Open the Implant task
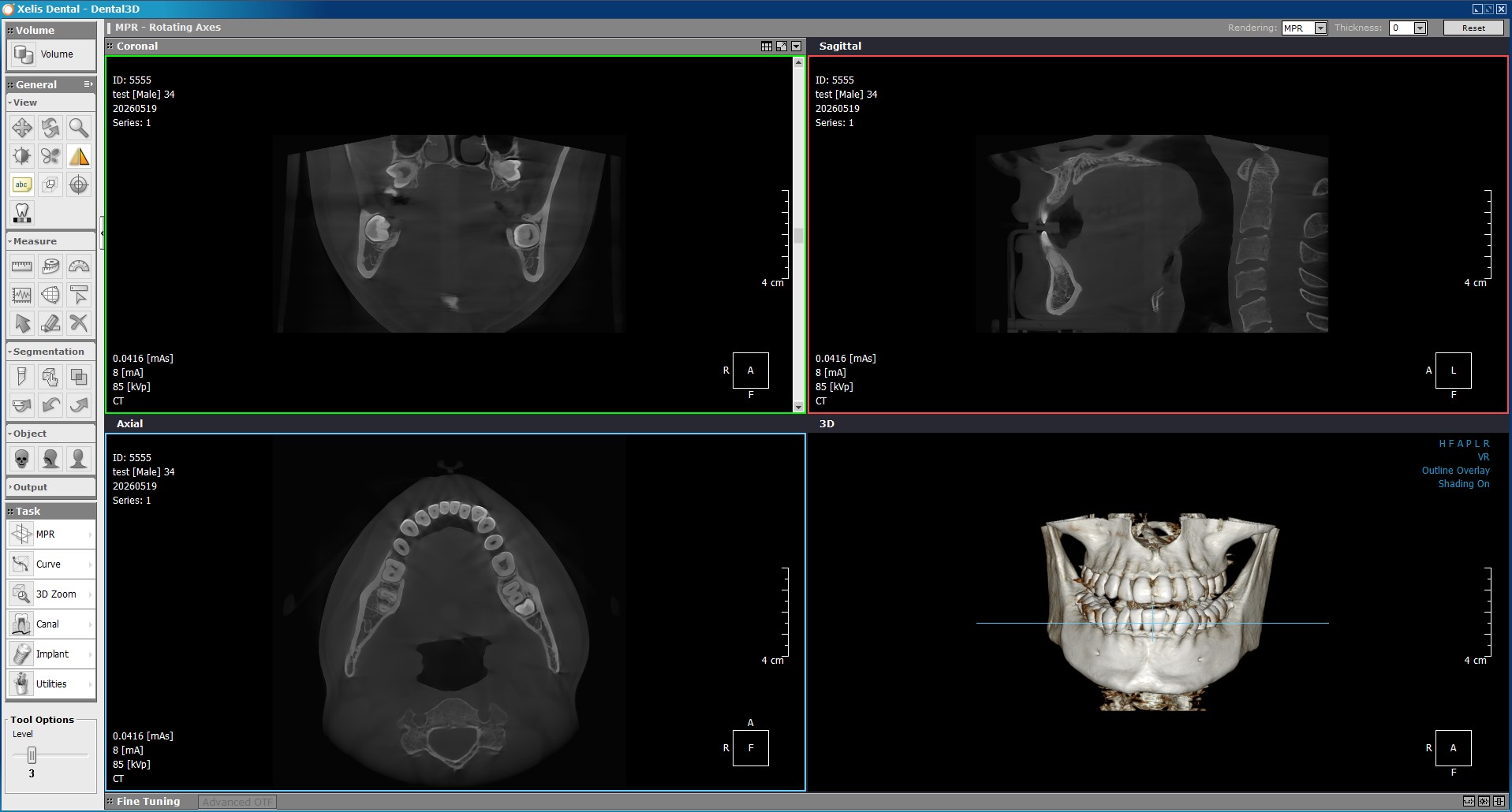Viewport: 1512px width, 812px height. point(50,654)
